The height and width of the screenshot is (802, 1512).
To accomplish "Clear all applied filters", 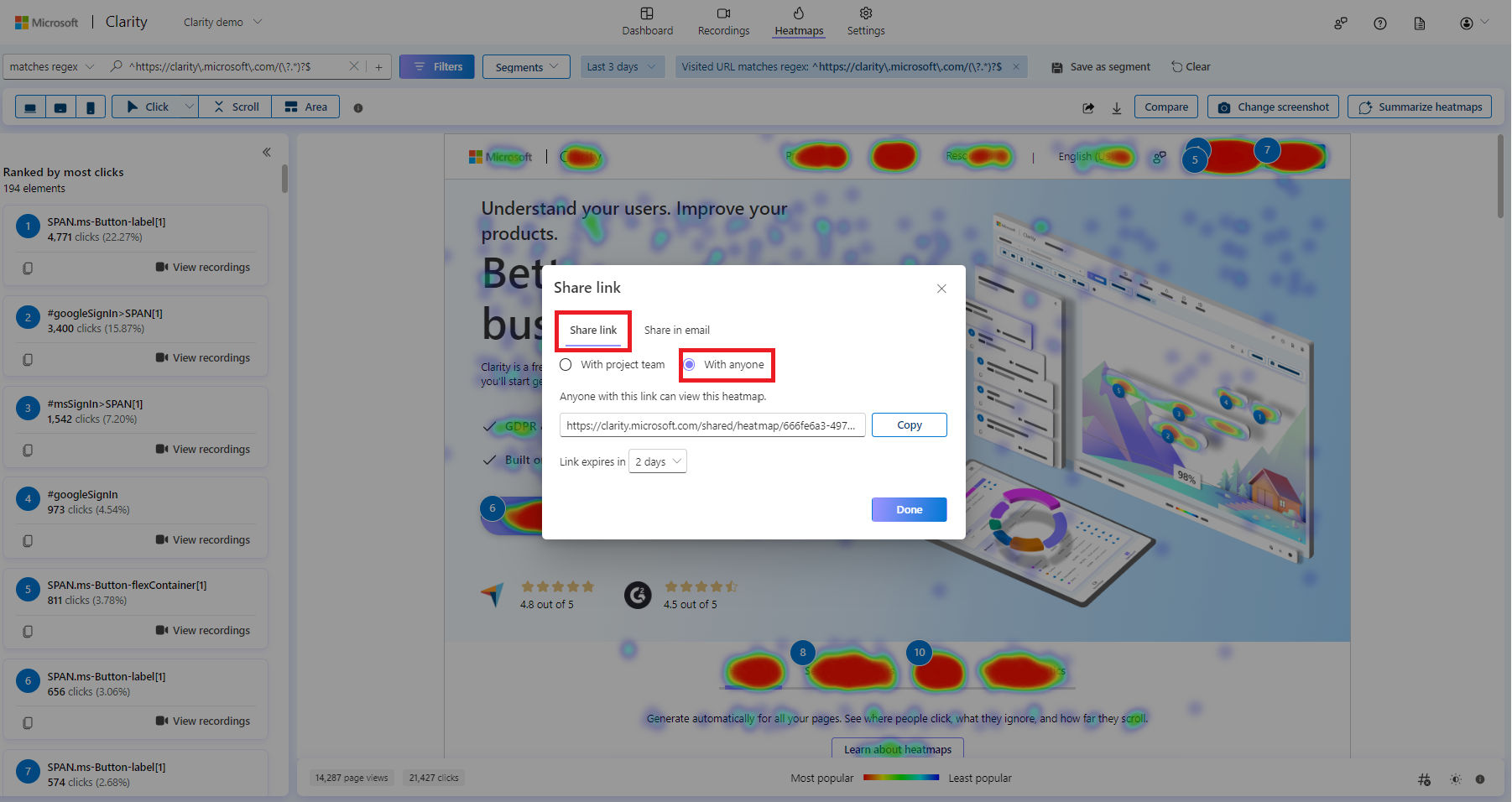I will (x=1191, y=67).
